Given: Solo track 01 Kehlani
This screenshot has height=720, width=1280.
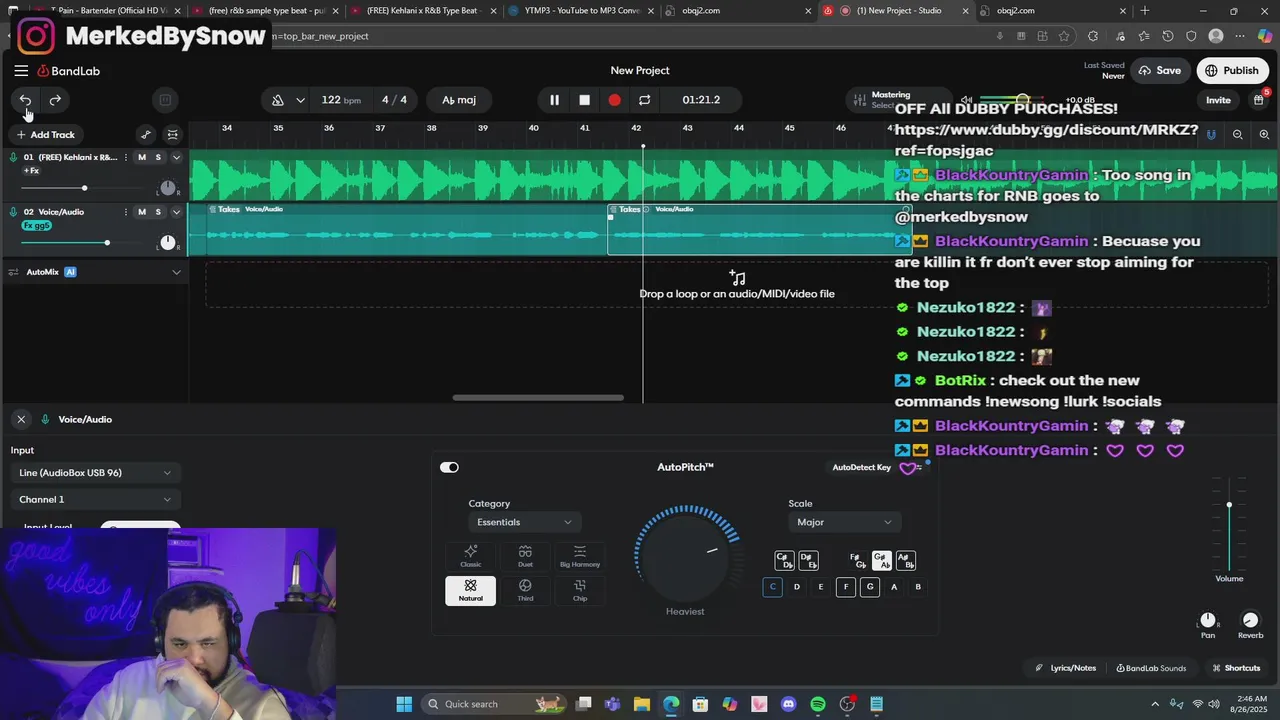Looking at the screenshot, I should pos(158,157).
